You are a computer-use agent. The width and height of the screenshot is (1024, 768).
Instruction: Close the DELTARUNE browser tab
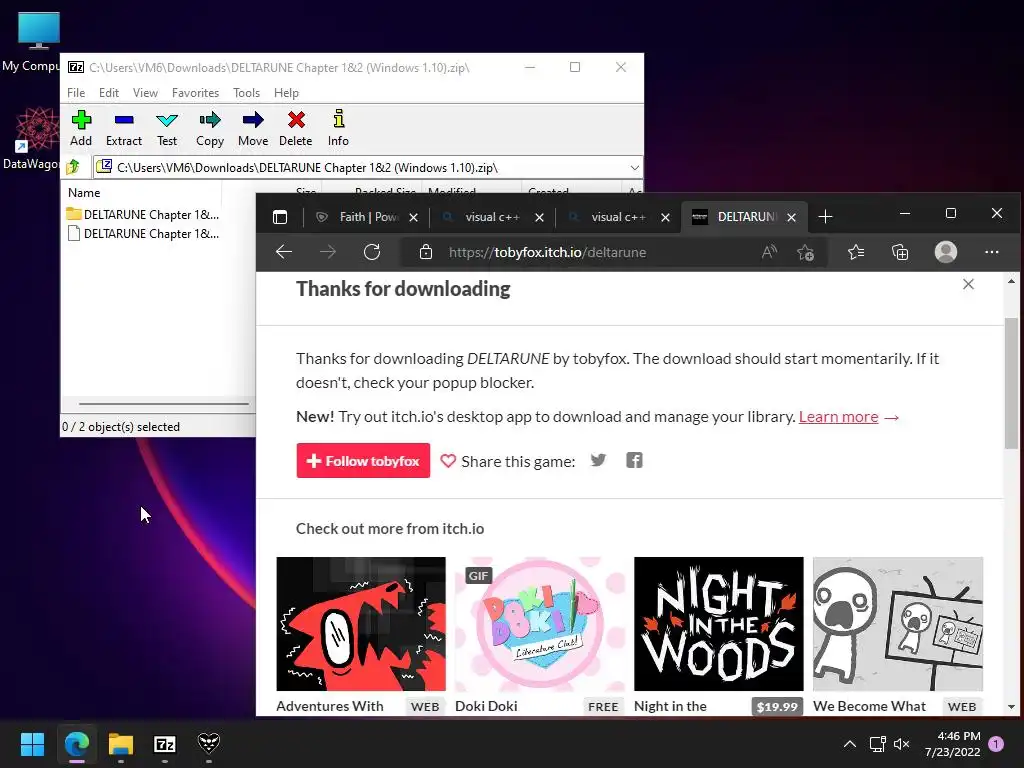(792, 217)
